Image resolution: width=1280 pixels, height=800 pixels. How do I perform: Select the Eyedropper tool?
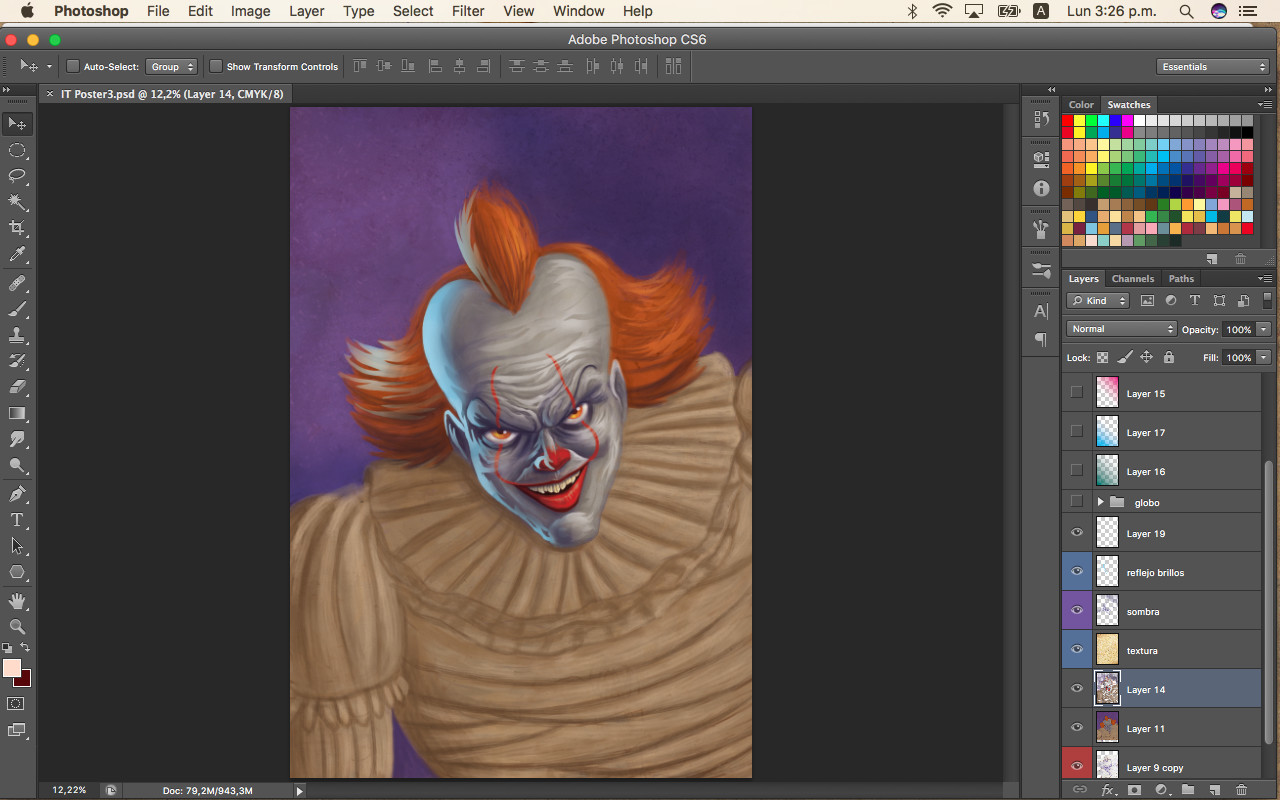pos(17,255)
